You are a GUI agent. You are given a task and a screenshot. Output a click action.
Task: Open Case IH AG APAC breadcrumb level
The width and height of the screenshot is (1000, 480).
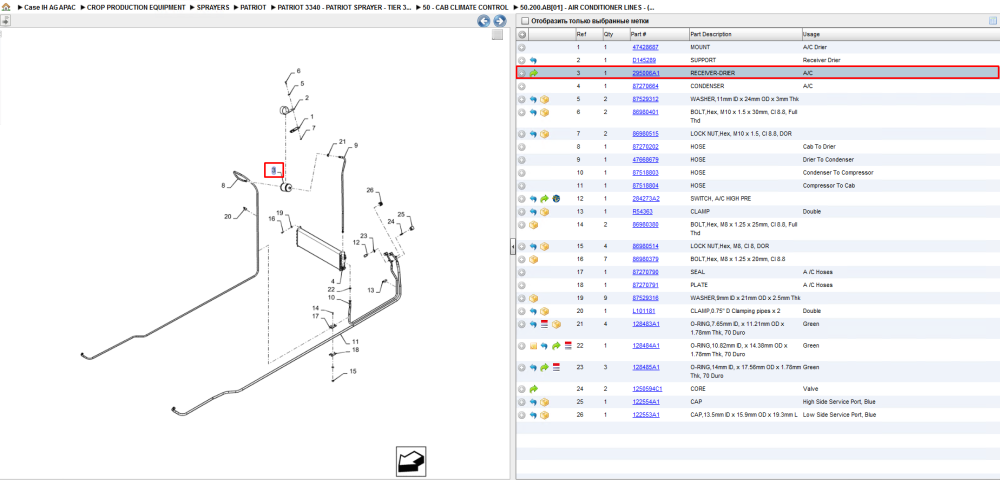(50, 8)
